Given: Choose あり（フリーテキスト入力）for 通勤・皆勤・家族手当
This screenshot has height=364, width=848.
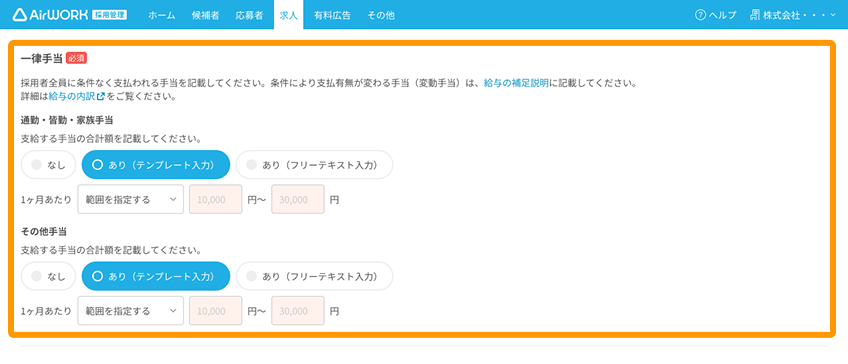Looking at the screenshot, I should (314, 164).
